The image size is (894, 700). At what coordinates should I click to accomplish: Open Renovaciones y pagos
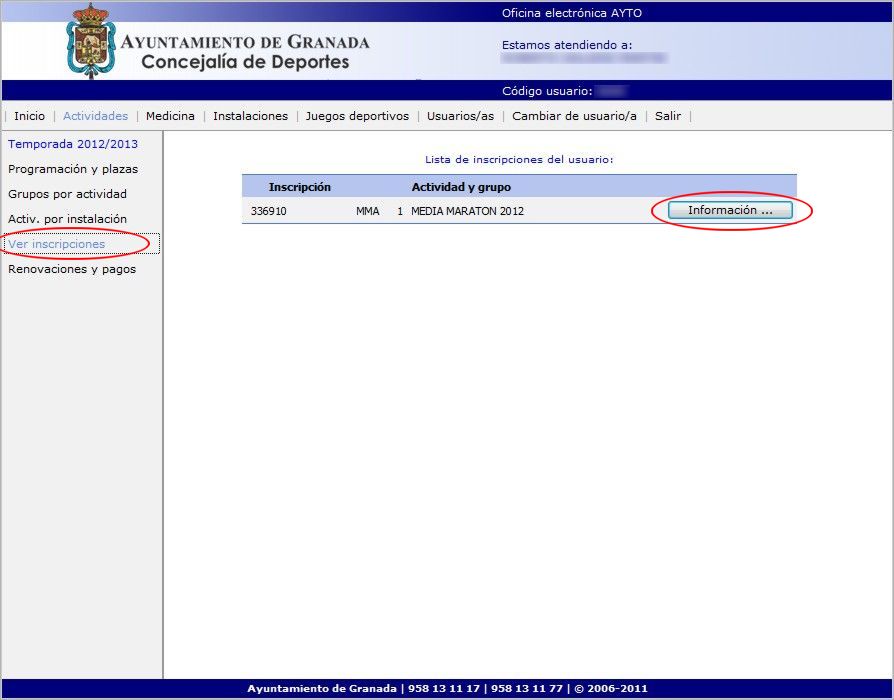coord(72,269)
